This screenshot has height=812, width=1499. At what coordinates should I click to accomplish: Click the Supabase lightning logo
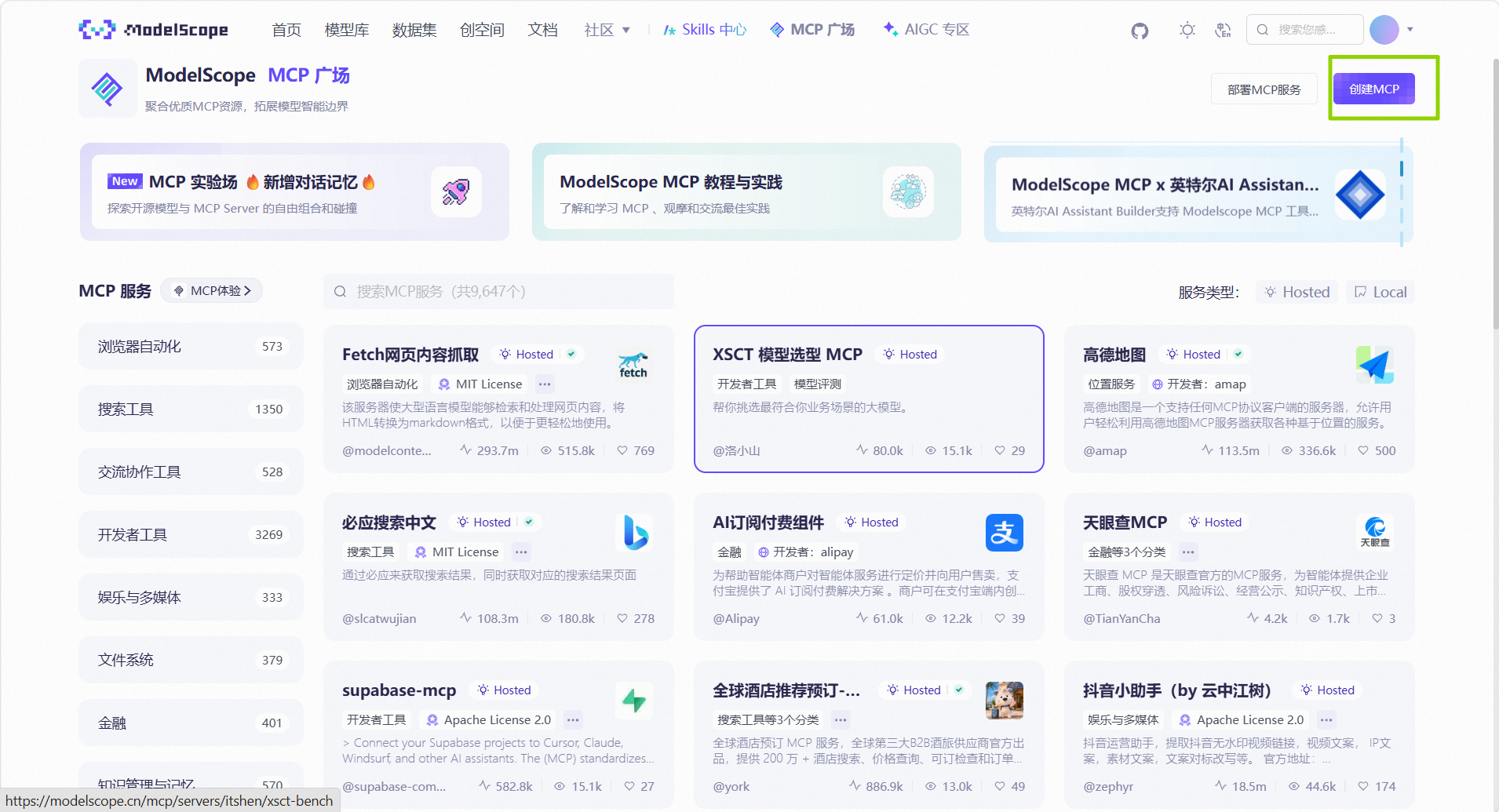point(634,701)
